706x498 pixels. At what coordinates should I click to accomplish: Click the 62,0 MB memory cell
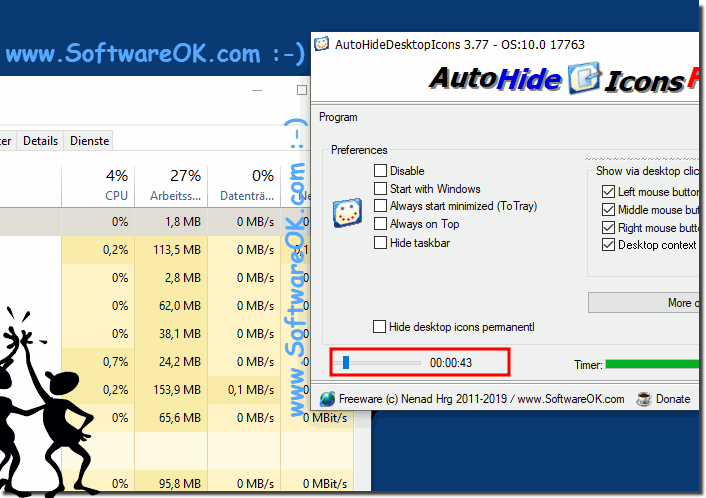[x=172, y=306]
